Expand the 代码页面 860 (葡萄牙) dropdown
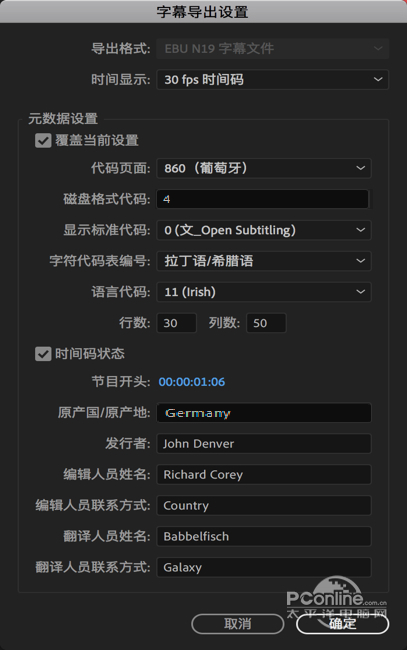 264,168
